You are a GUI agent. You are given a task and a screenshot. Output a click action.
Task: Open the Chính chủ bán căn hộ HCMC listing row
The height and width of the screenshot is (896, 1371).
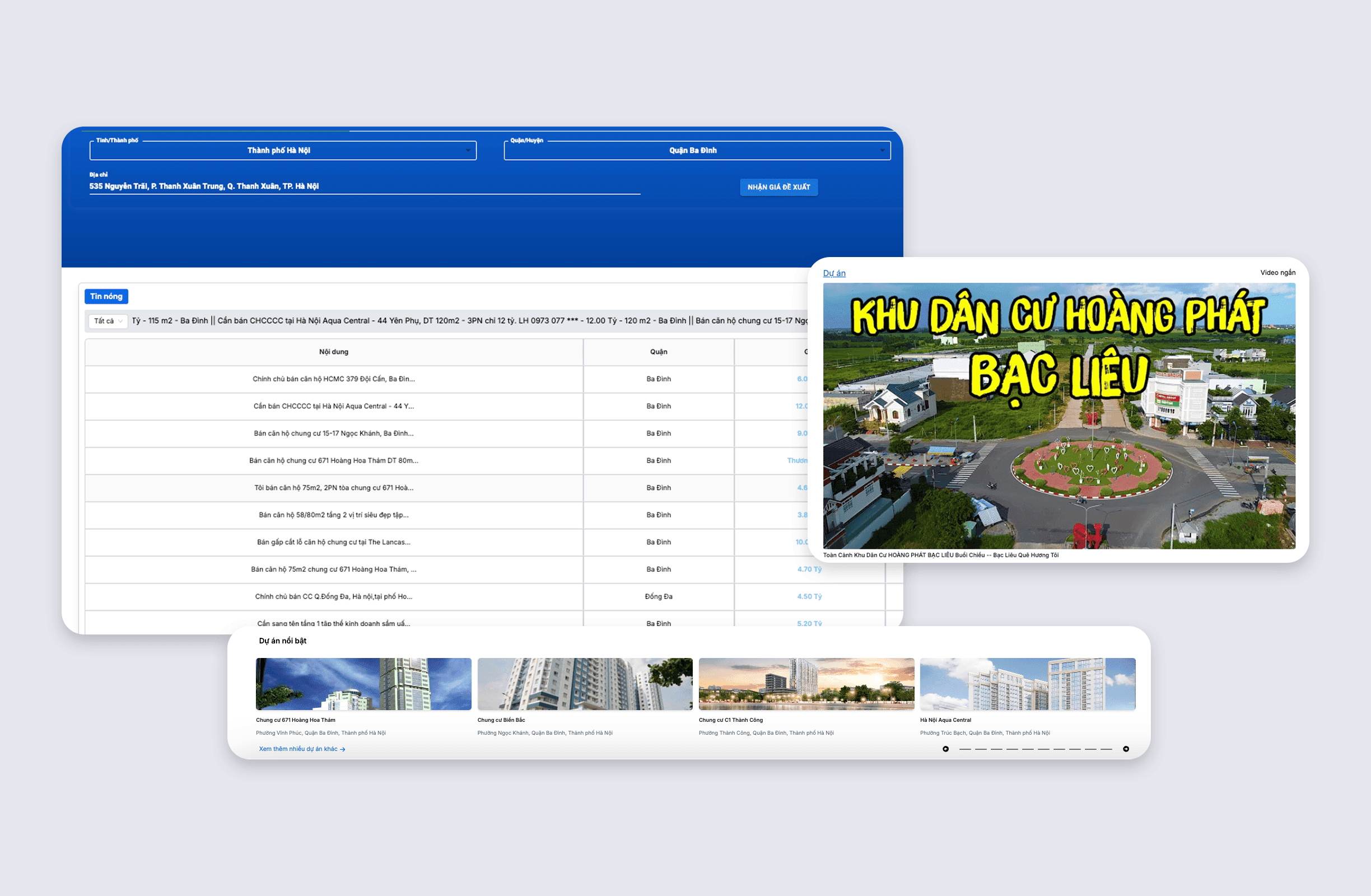(334, 379)
